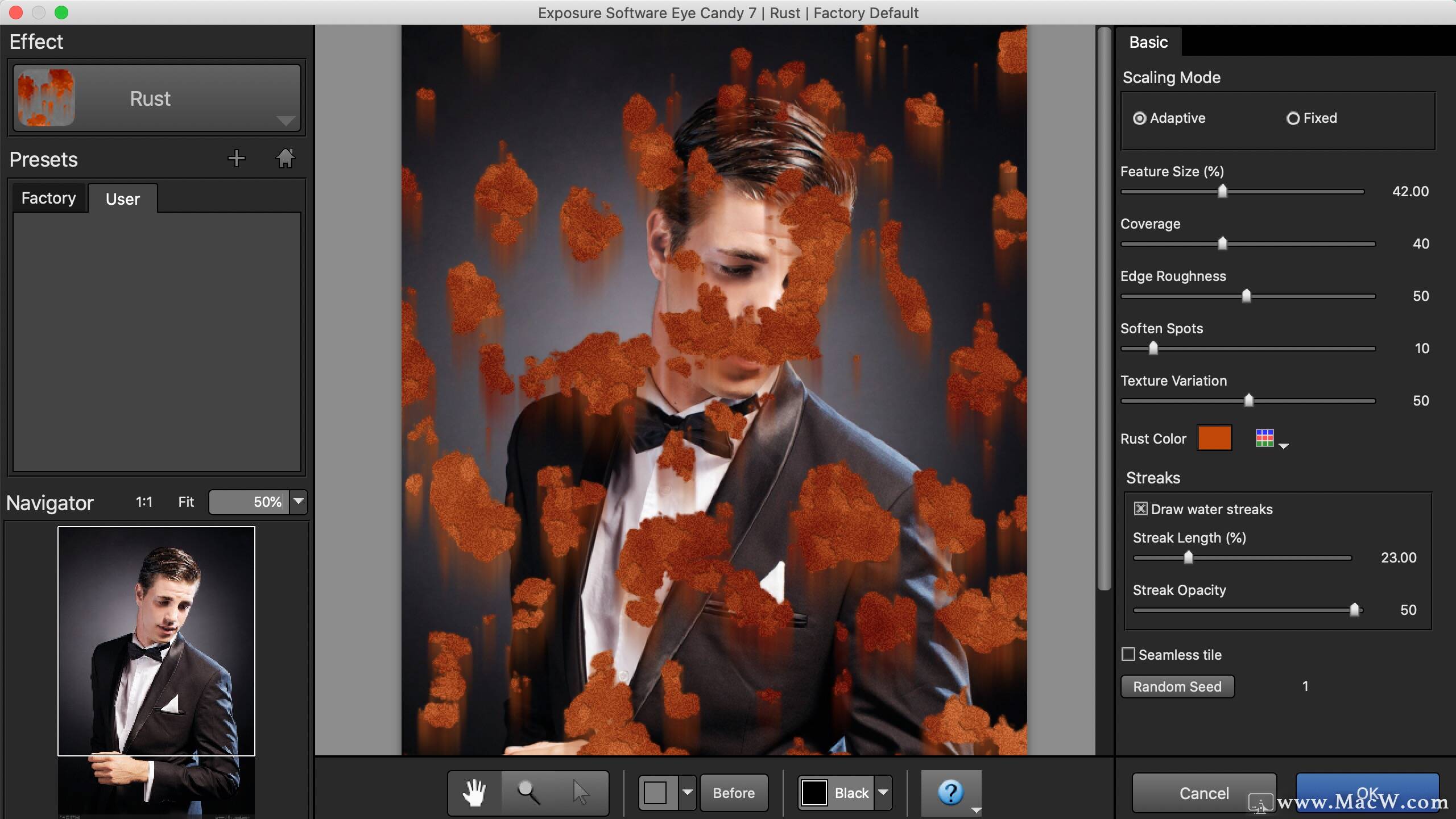Viewport: 1456px width, 819px height.
Task: Click the Random Seed button
Action: pos(1177,686)
